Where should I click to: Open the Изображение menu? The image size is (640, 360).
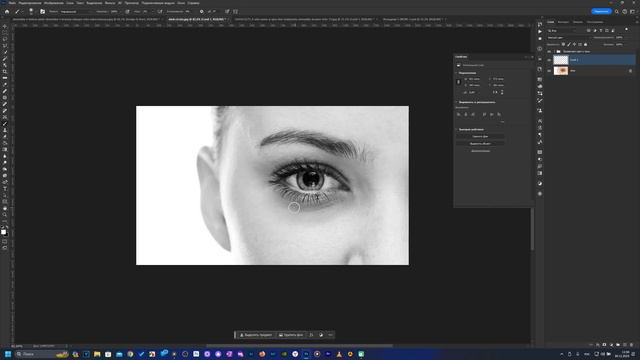(54, 3)
